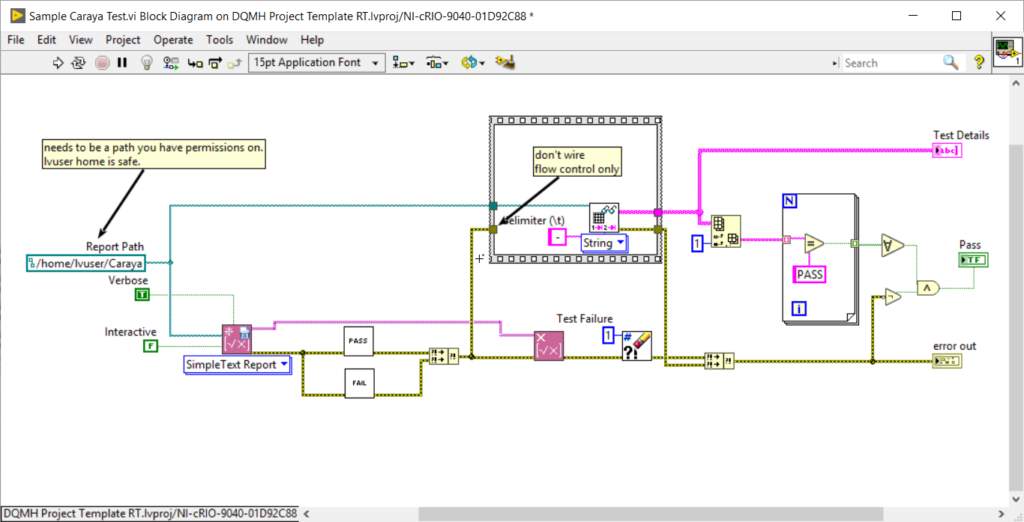
Task: Click the search magnifier icon
Action: pyautogui.click(x=950, y=63)
